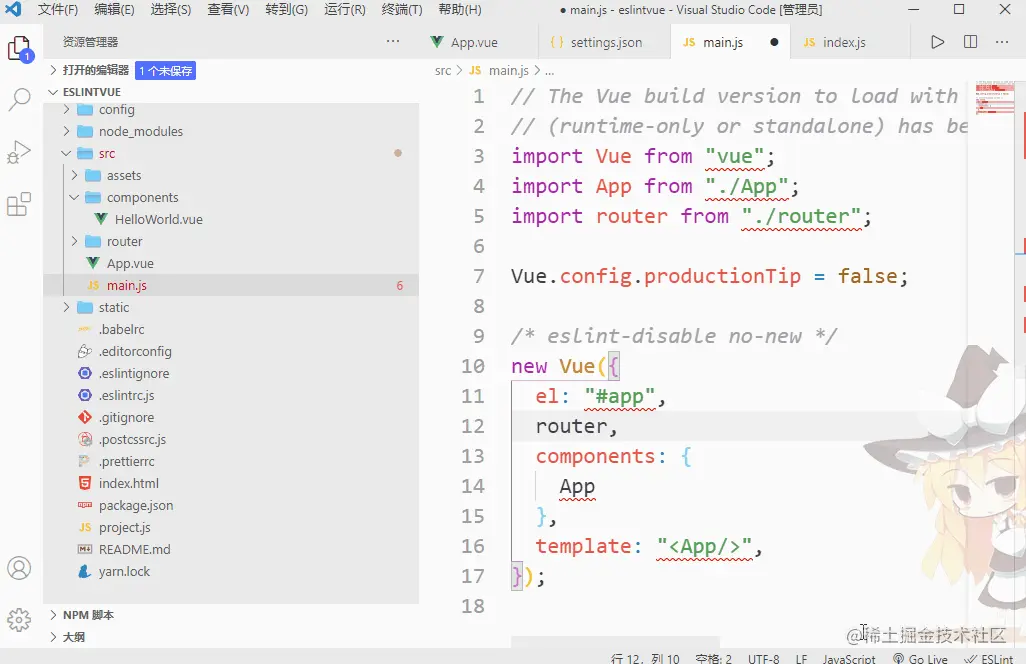1026x664 pixels.
Task: Click unsaved dot on main.js tab
Action: [x=774, y=42]
